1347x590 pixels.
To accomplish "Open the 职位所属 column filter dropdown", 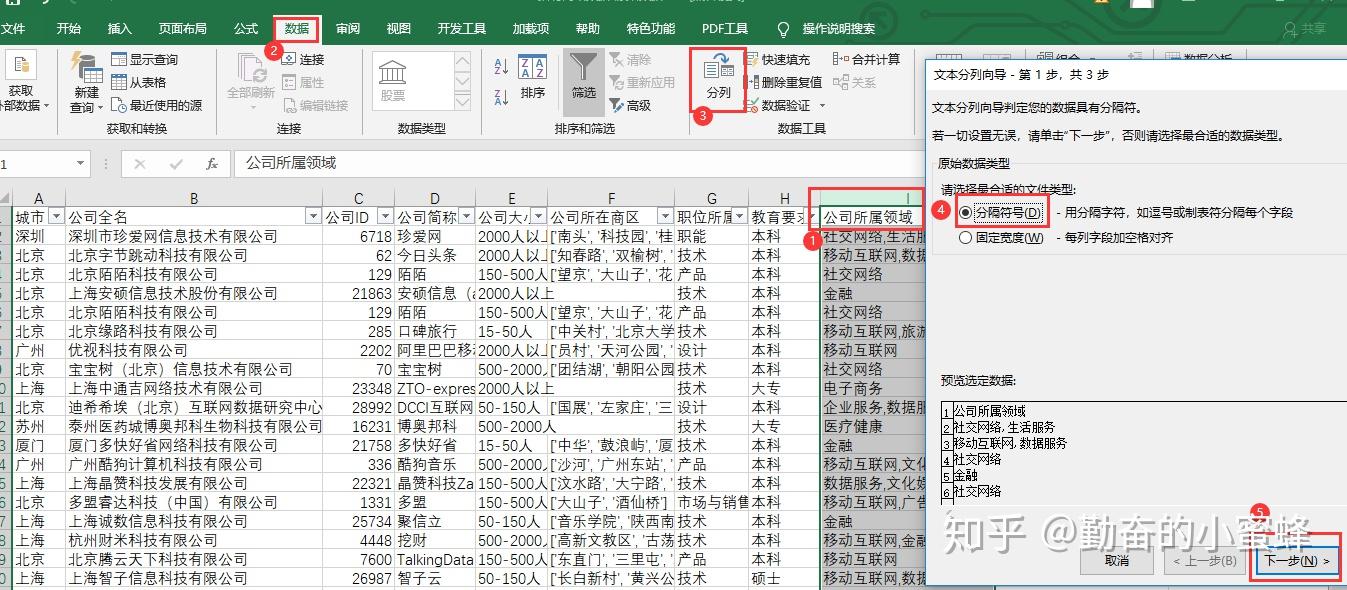I will point(739,217).
